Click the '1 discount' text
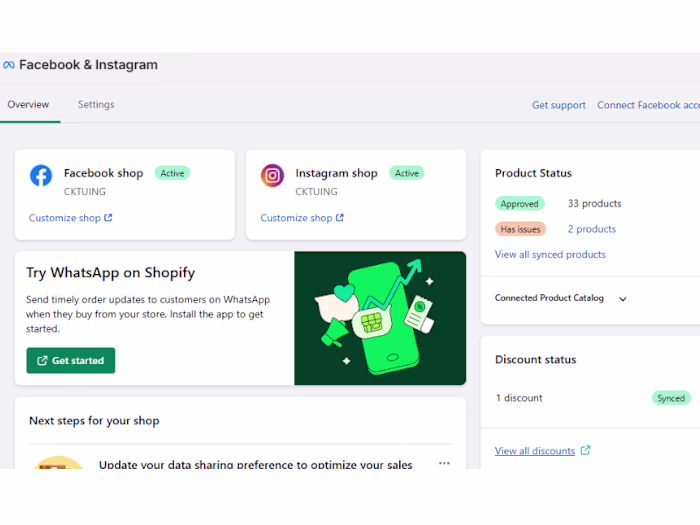The width and height of the screenshot is (700, 525). pos(519,398)
